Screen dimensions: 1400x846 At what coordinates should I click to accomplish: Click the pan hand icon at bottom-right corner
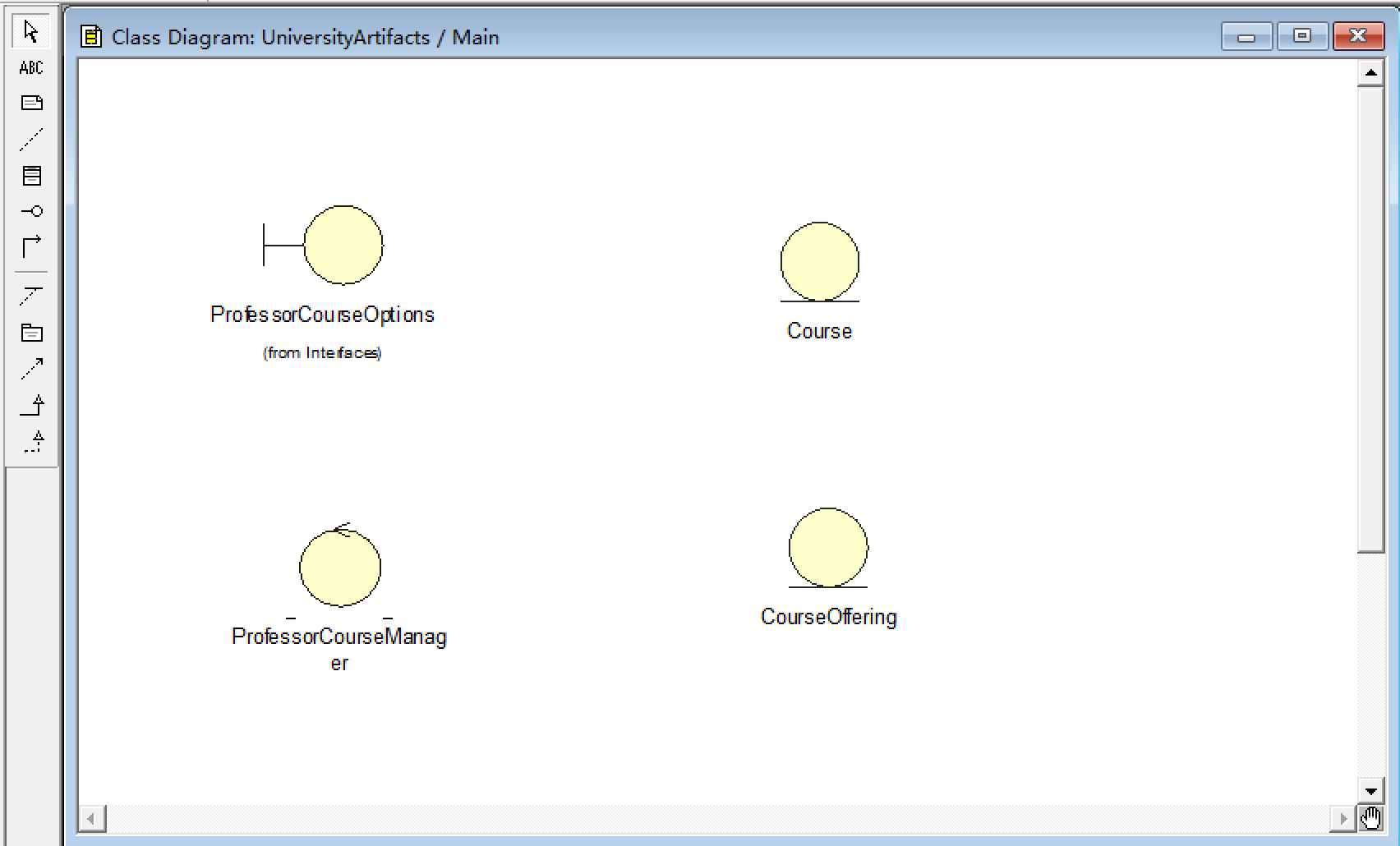coord(1370,818)
